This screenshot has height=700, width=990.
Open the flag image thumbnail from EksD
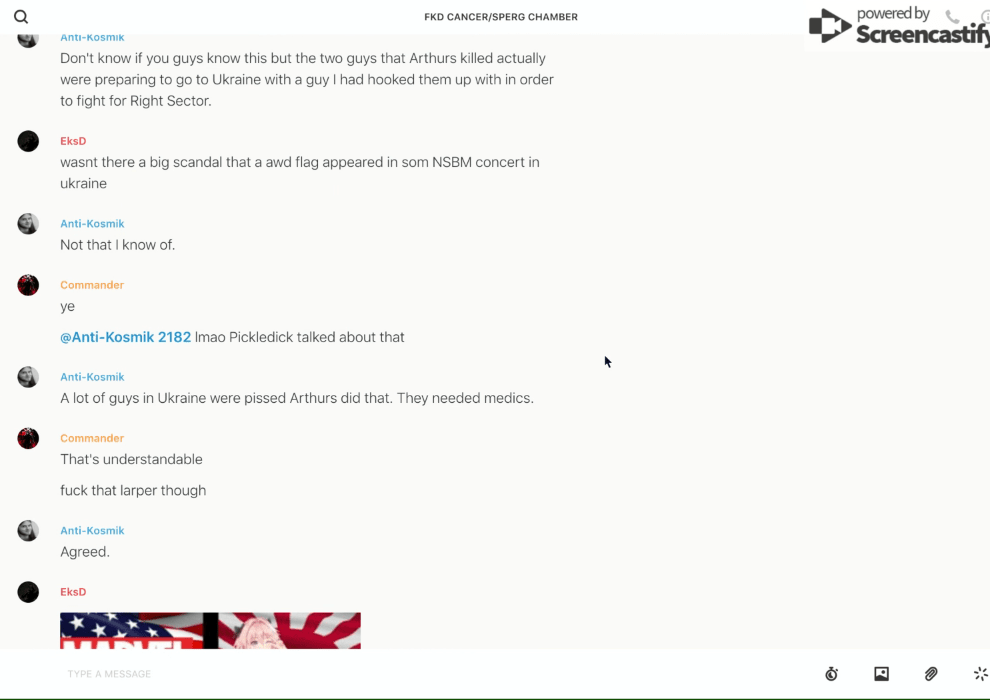pos(210,630)
